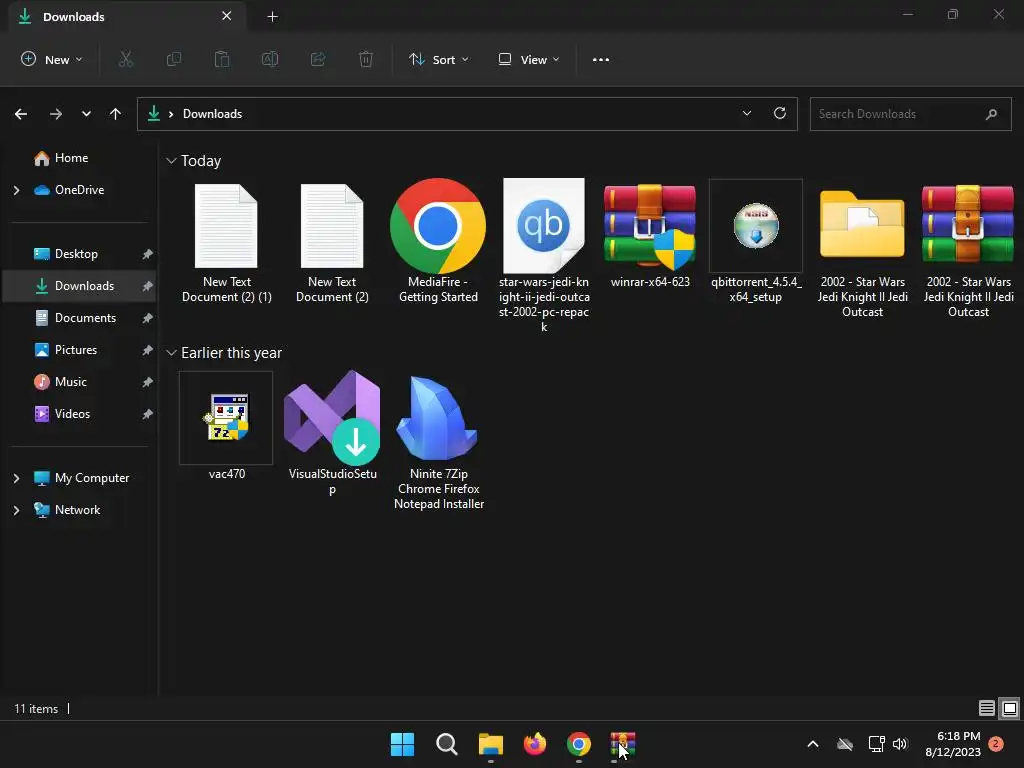The width and height of the screenshot is (1024, 768).
Task: Click the Rename icon in toolbar
Action: 270,59
